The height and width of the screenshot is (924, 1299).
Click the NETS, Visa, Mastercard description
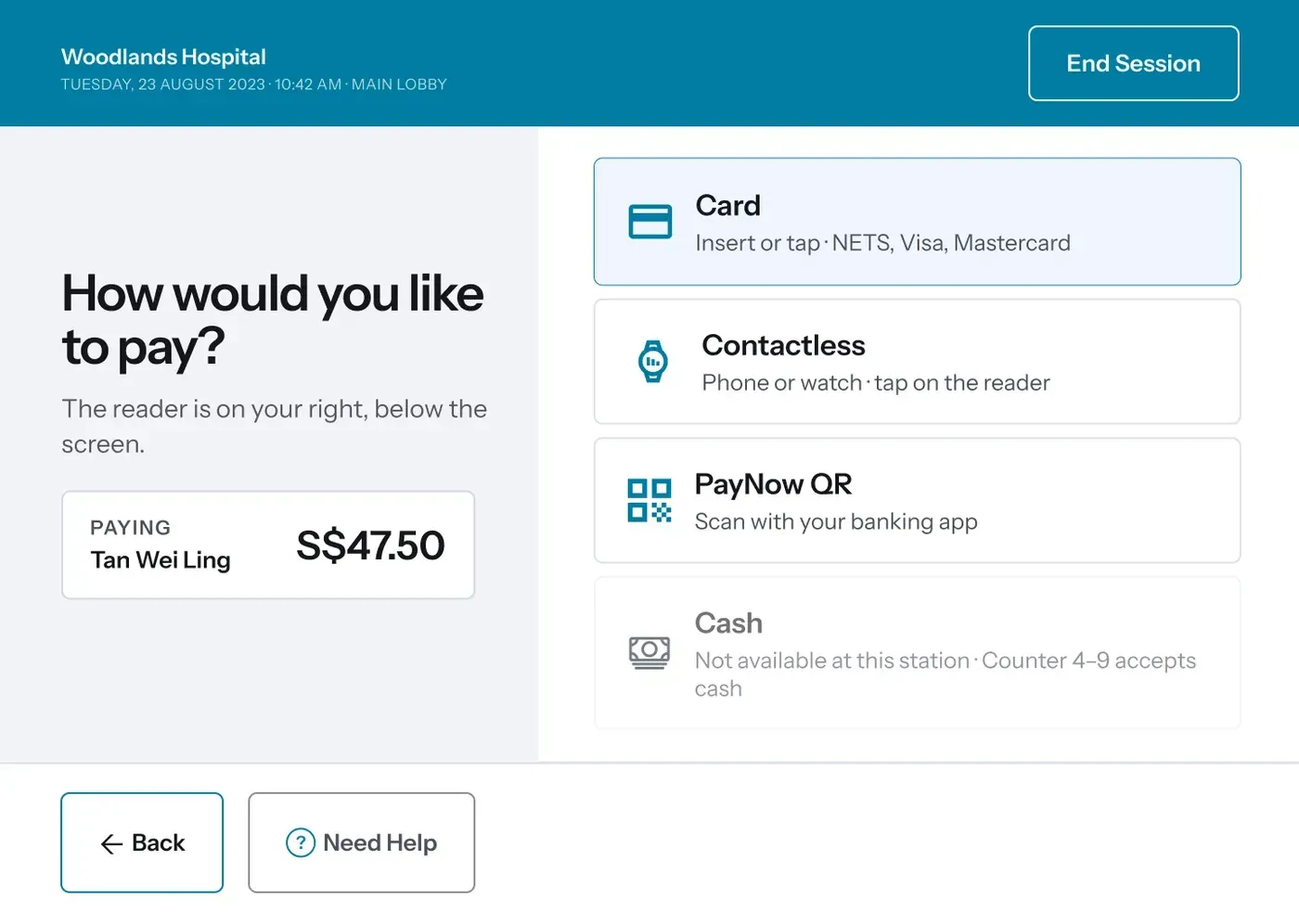coord(951,243)
